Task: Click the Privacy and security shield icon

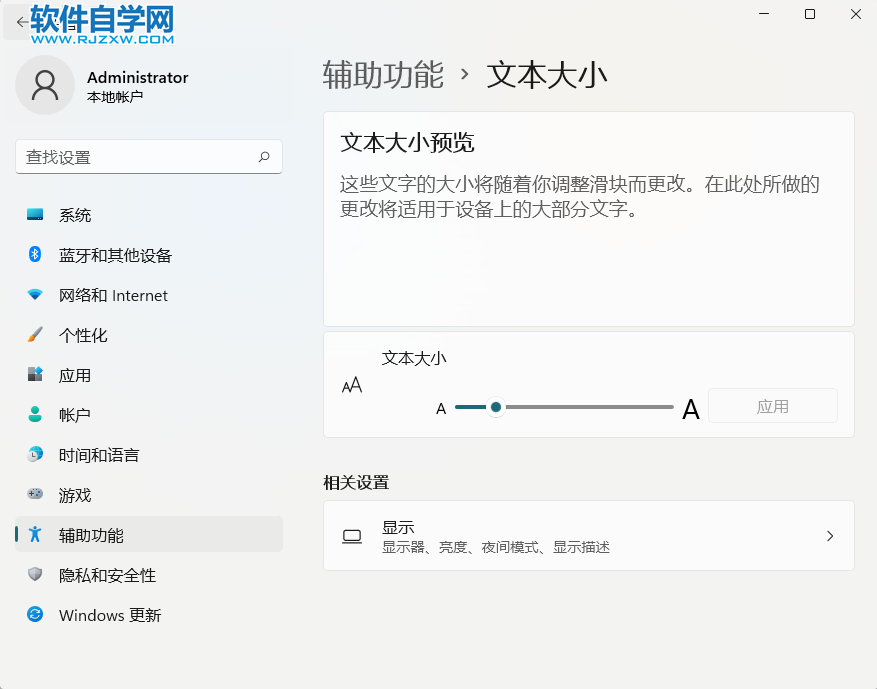Action: (x=35, y=575)
